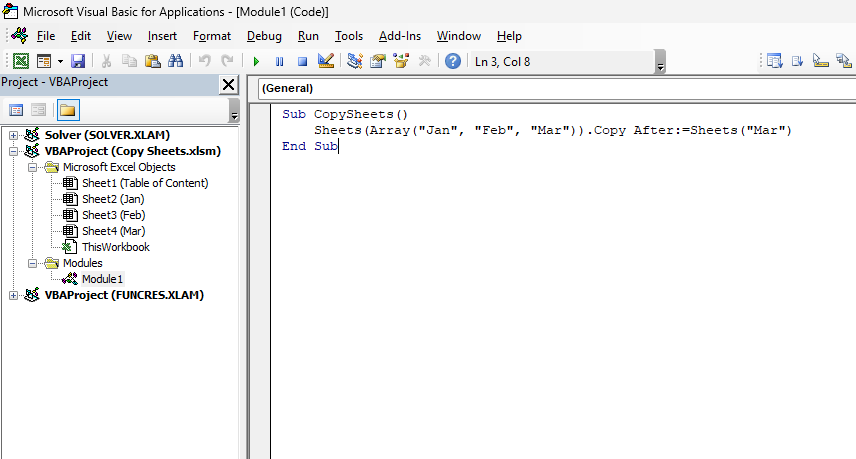Image resolution: width=856 pixels, height=459 pixels.
Task: Click the Redo arrow icon
Action: 227,61
